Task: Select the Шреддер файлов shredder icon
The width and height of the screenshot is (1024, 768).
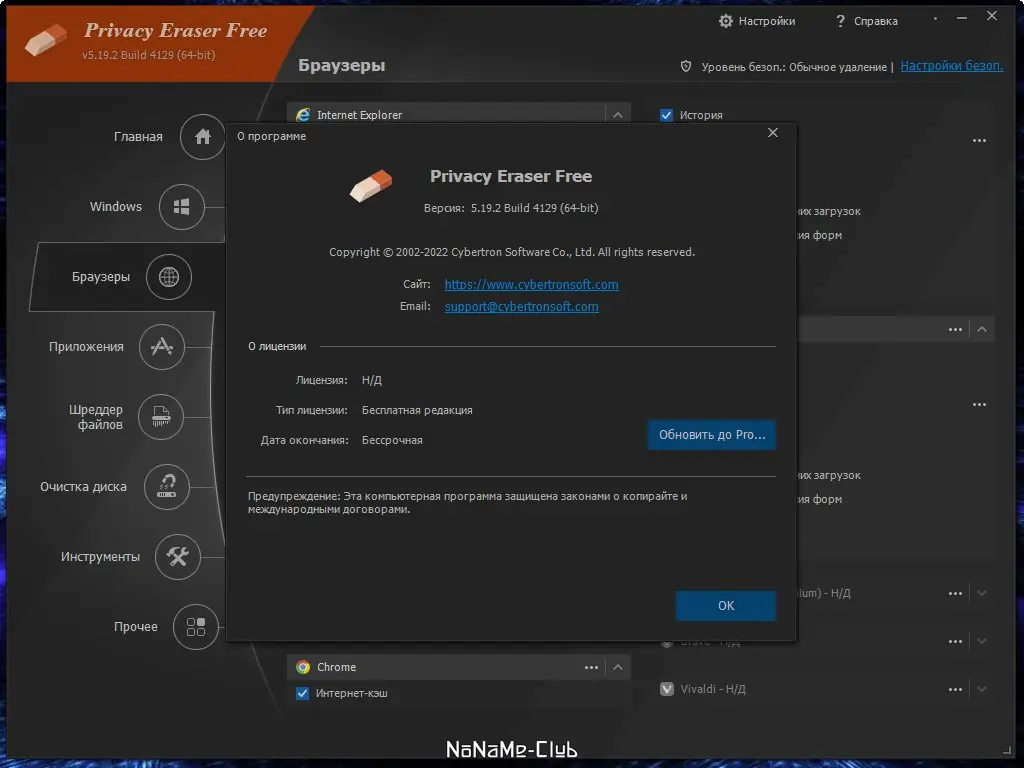Action: [161, 417]
